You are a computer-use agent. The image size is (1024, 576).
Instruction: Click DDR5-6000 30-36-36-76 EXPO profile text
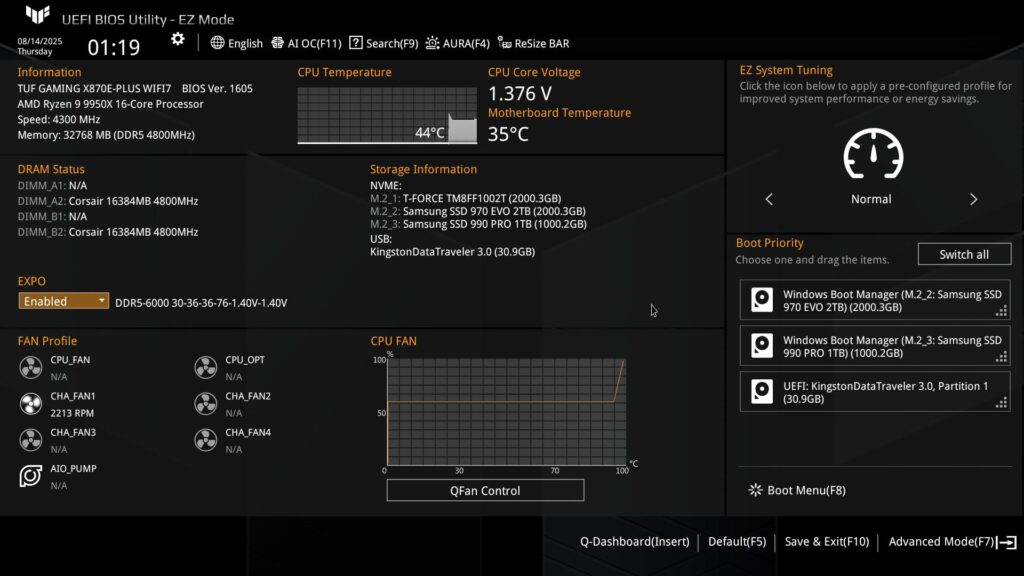(201, 303)
